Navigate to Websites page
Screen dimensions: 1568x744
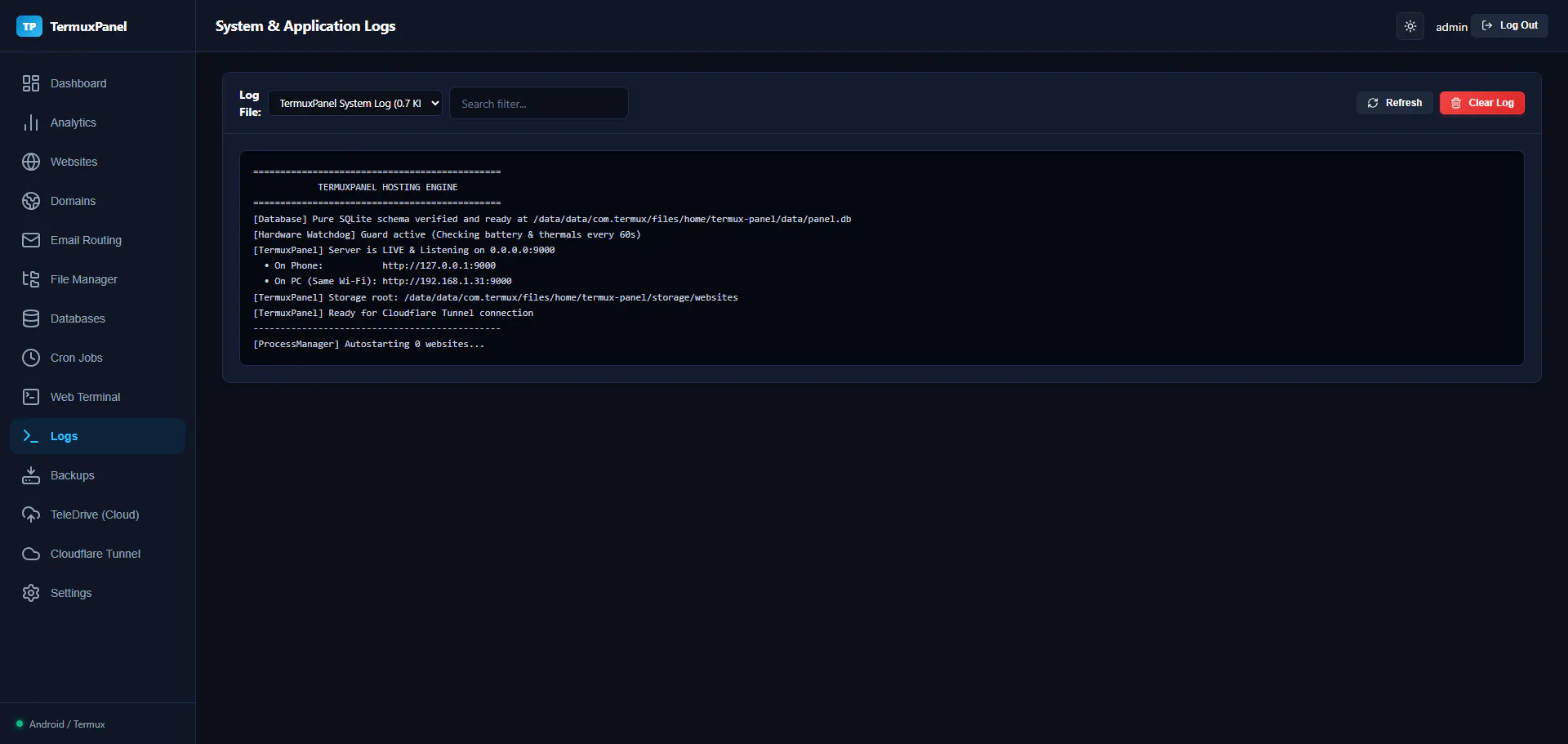98,162
